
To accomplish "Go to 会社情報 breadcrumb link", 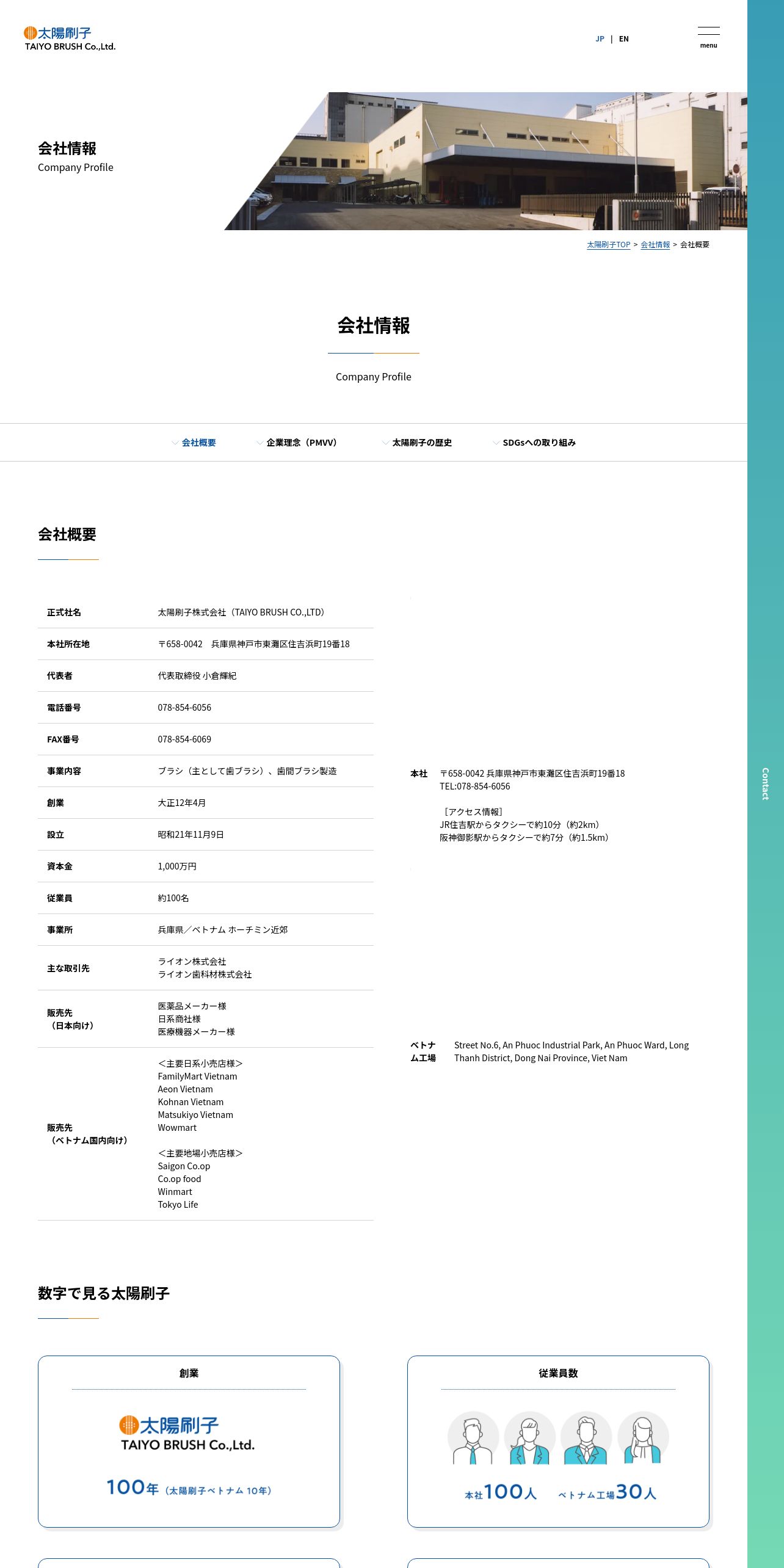I will 655,244.
